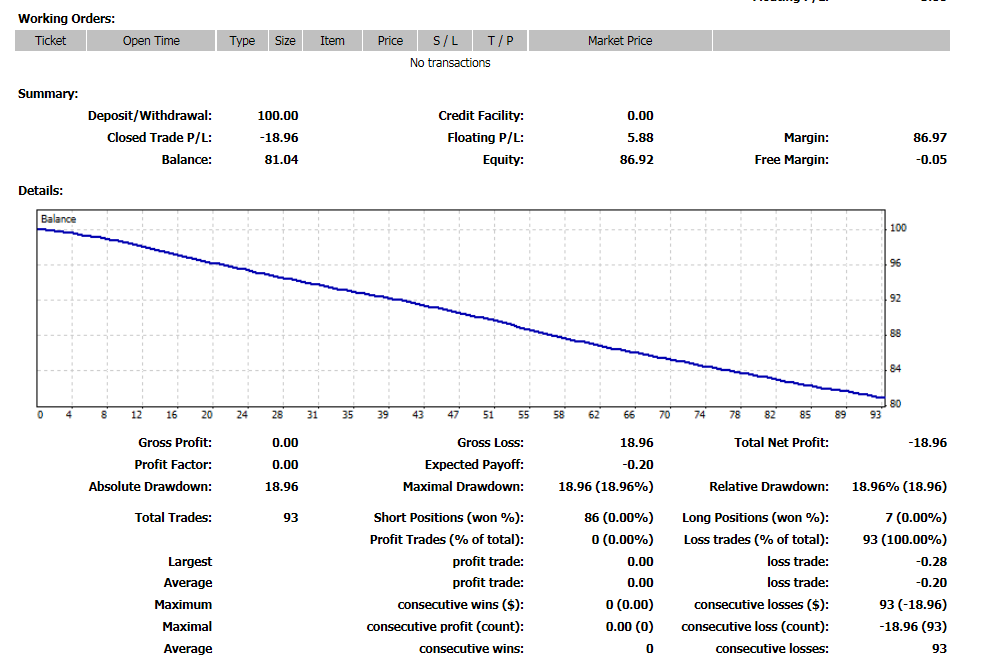This screenshot has height=665, width=989.
Task: Click the Price column header
Action: pyautogui.click(x=390, y=41)
